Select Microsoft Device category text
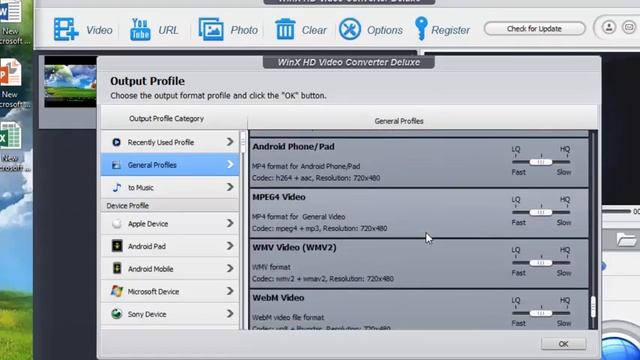This screenshot has width=640, height=360. [x=153, y=291]
